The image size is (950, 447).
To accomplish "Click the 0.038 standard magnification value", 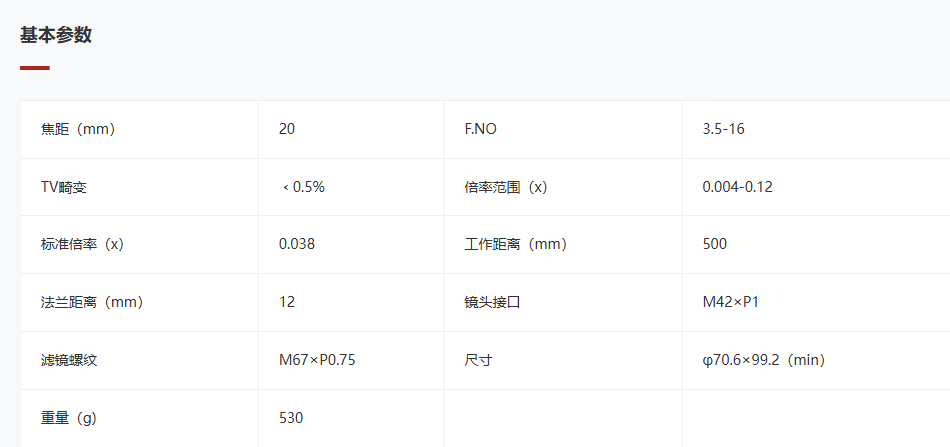I will [297, 244].
